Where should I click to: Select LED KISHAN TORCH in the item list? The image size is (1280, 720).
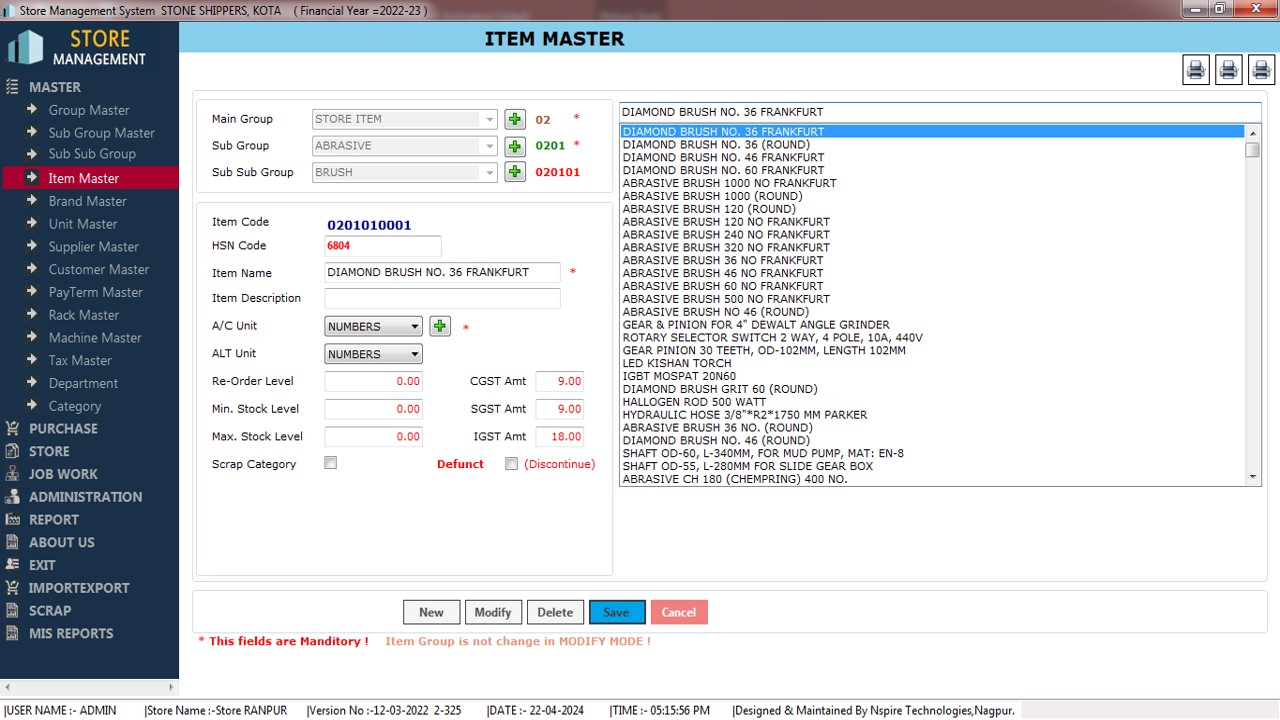(667, 363)
